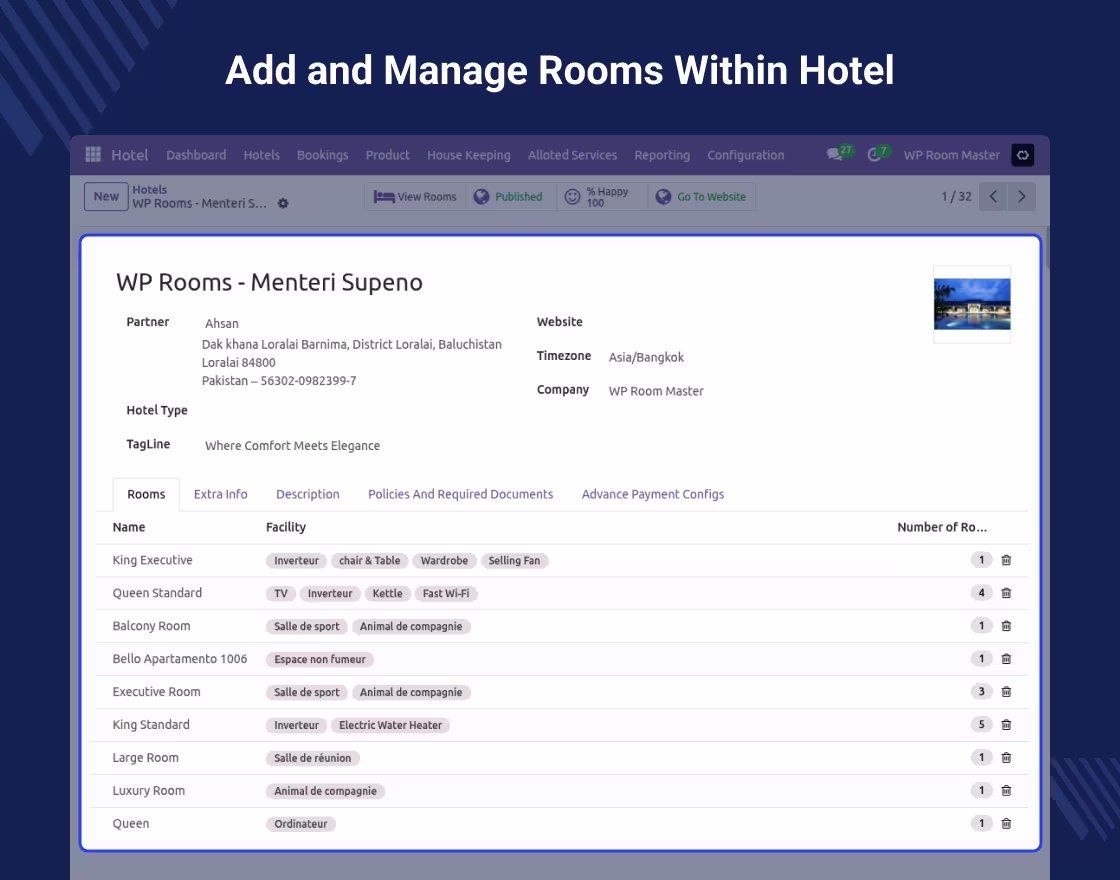Click the New record button

click(x=106, y=196)
